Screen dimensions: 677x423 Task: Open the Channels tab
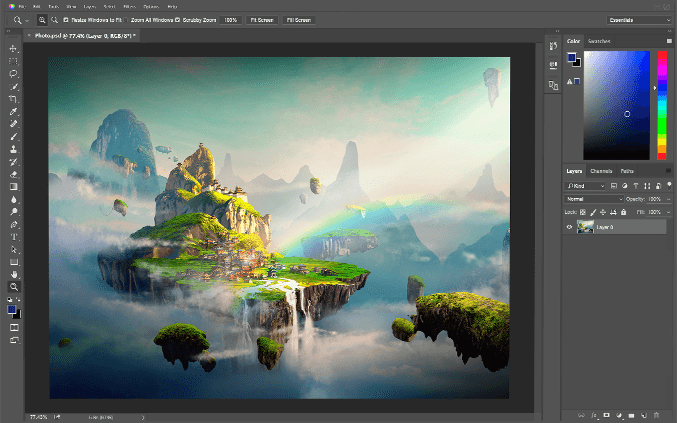coord(600,171)
